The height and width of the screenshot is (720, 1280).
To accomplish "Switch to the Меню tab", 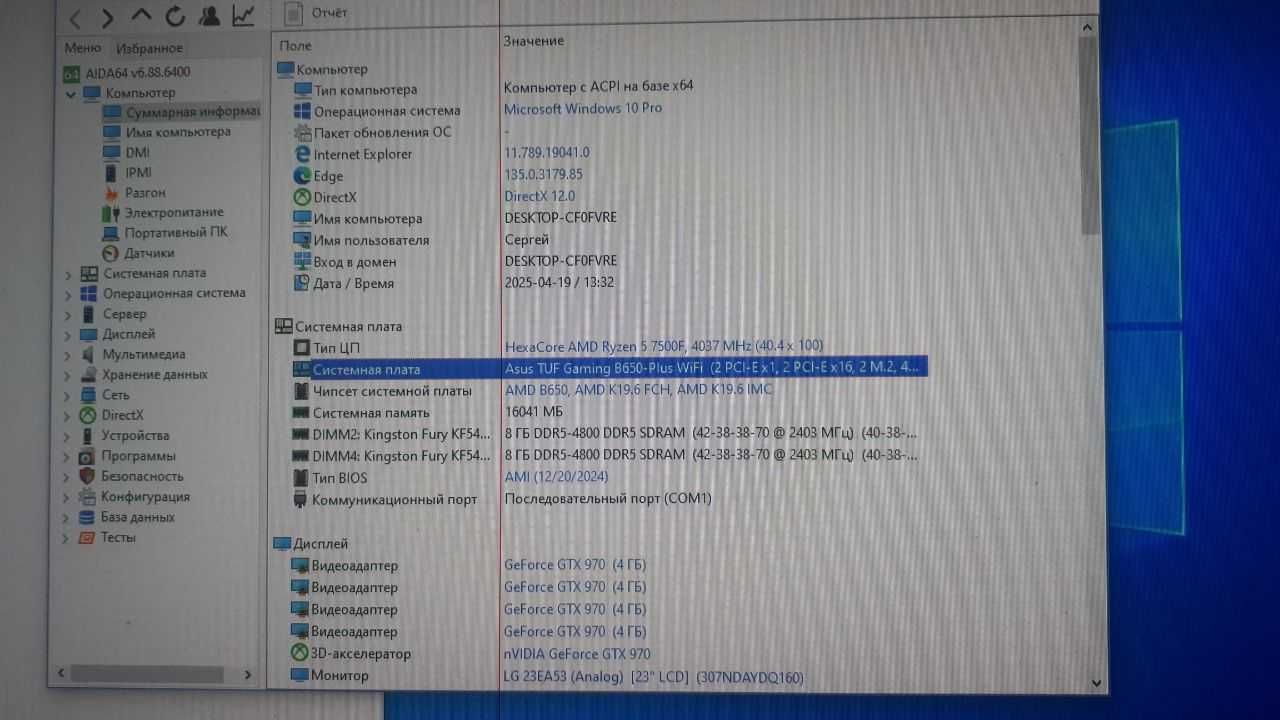I will click(x=83, y=48).
